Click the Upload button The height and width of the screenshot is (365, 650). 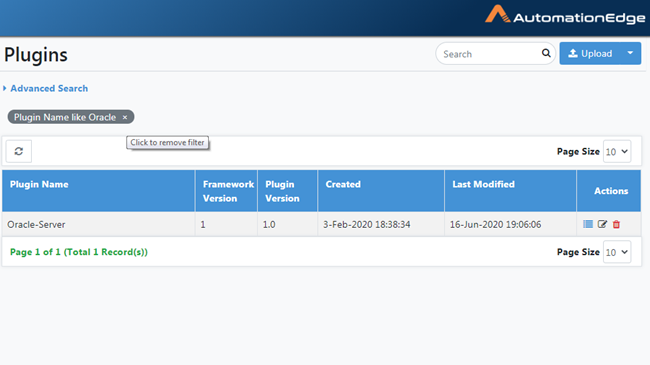pos(590,53)
